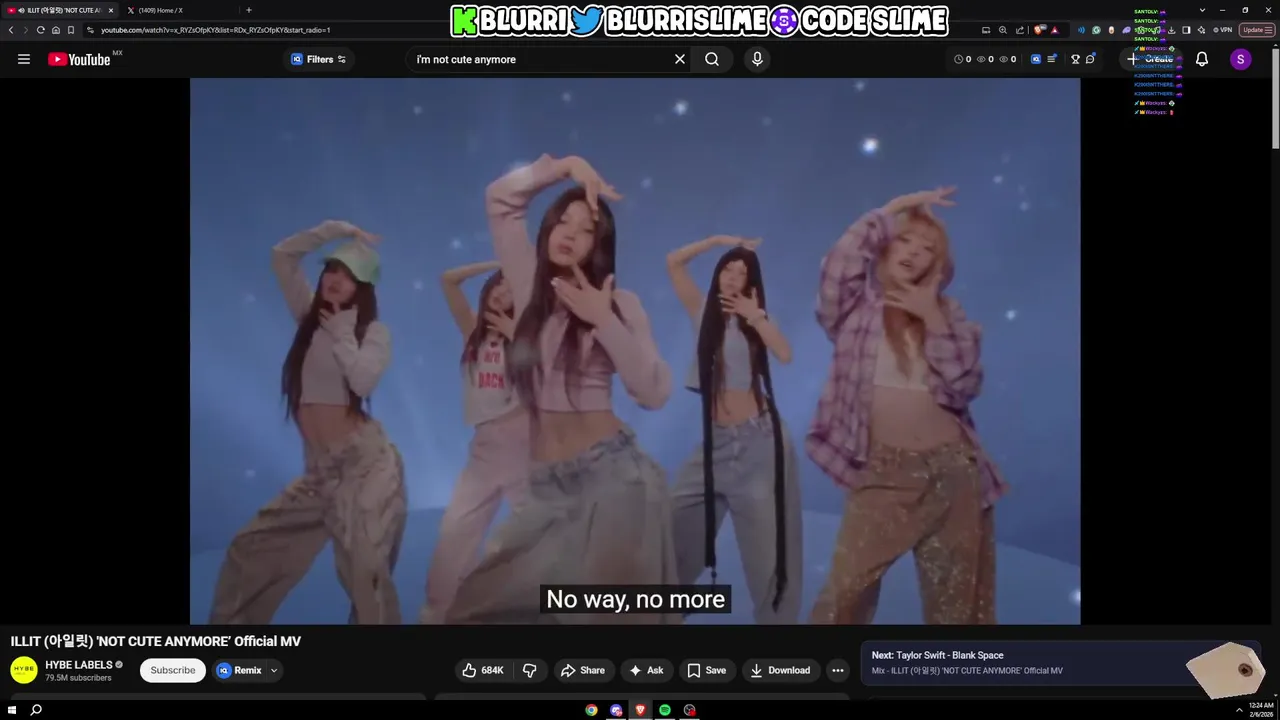Switch to the ILLIT 'NOT CUTE' browser tab

[60, 10]
